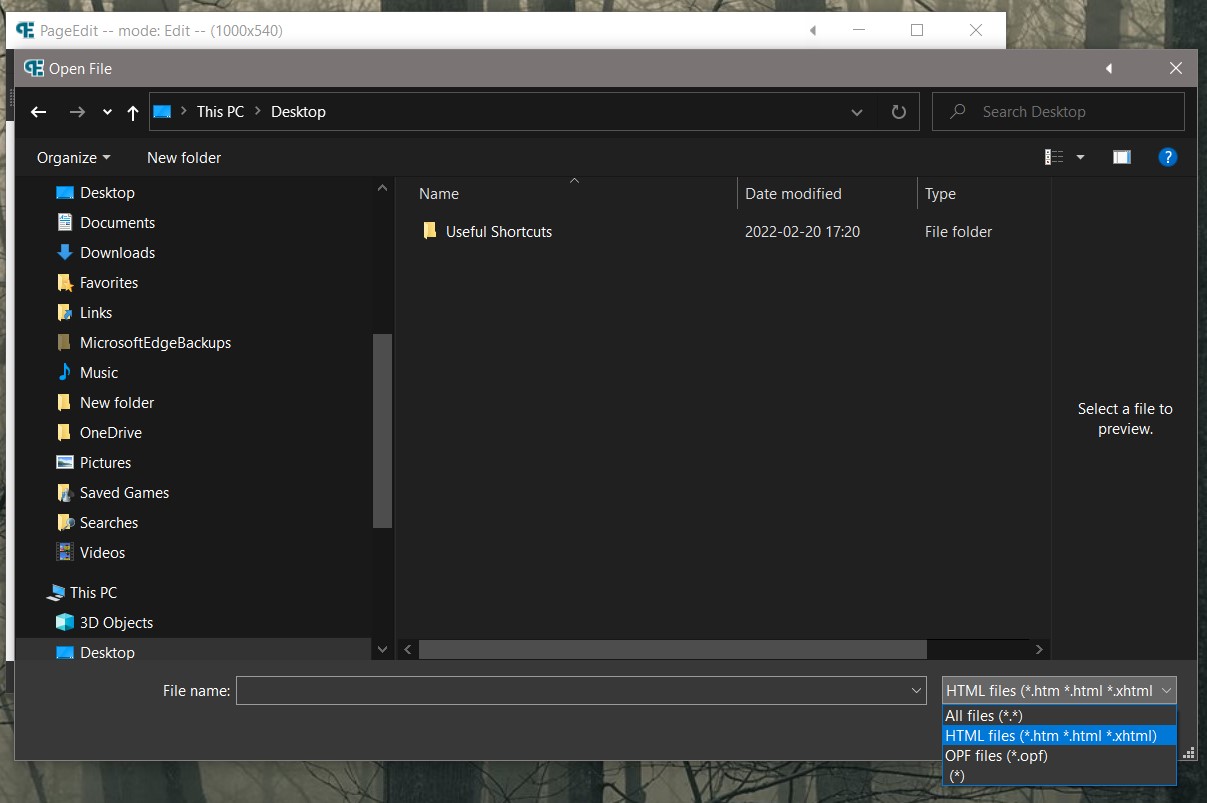Click Desktop in address breadcrumb

tap(298, 112)
